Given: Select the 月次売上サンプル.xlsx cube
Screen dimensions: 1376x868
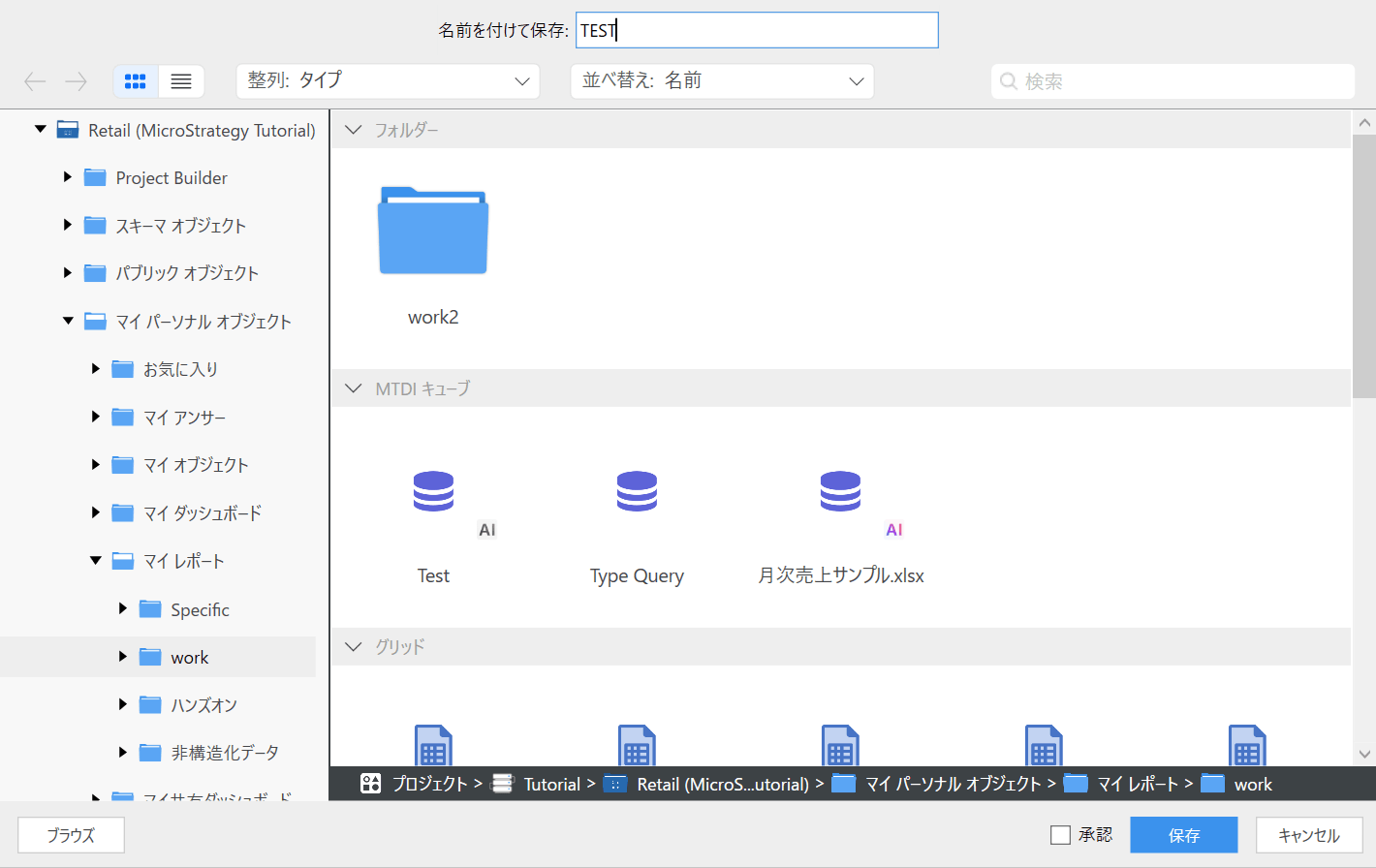Looking at the screenshot, I should pyautogui.click(x=840, y=491).
